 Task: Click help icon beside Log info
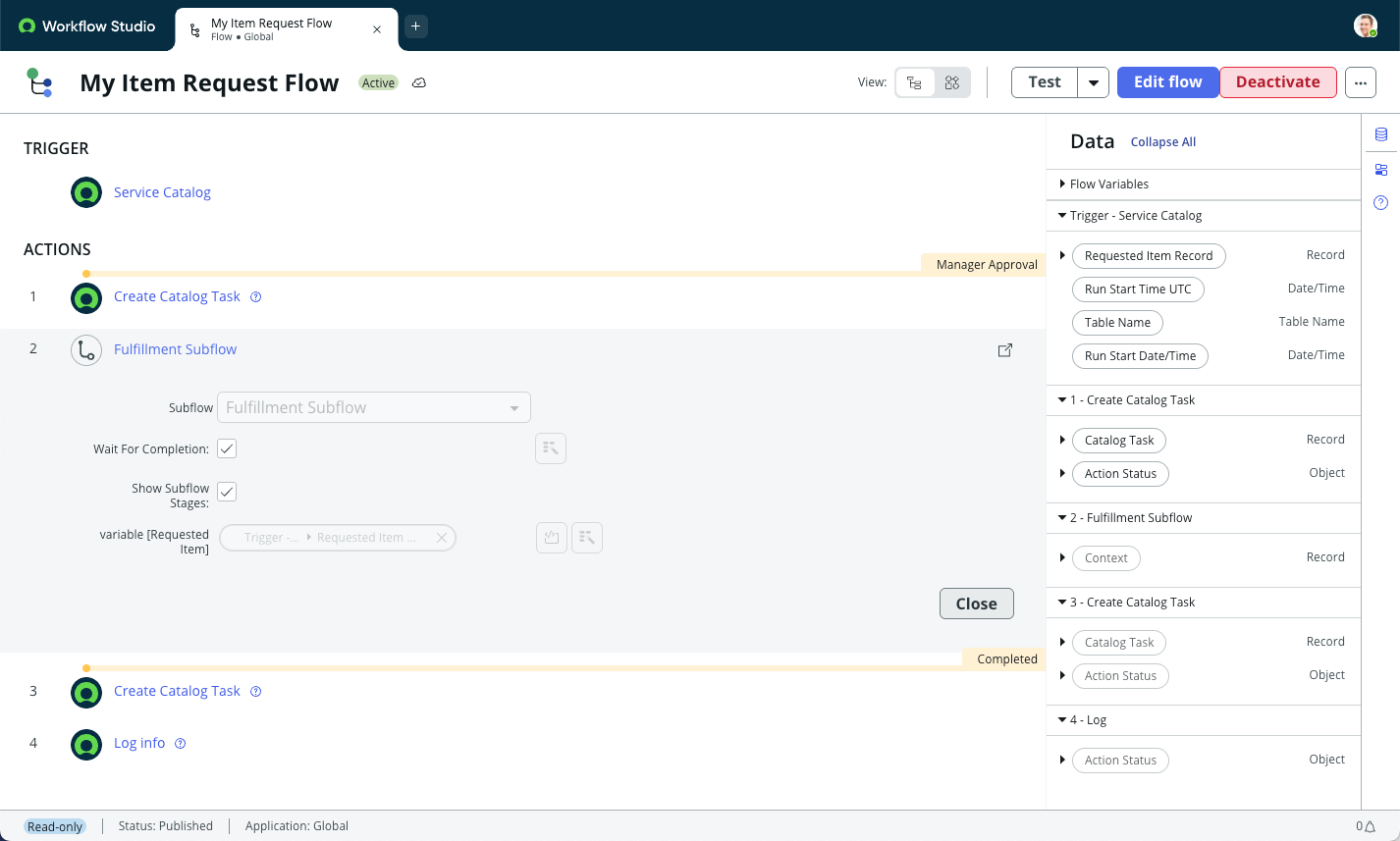coord(181,743)
